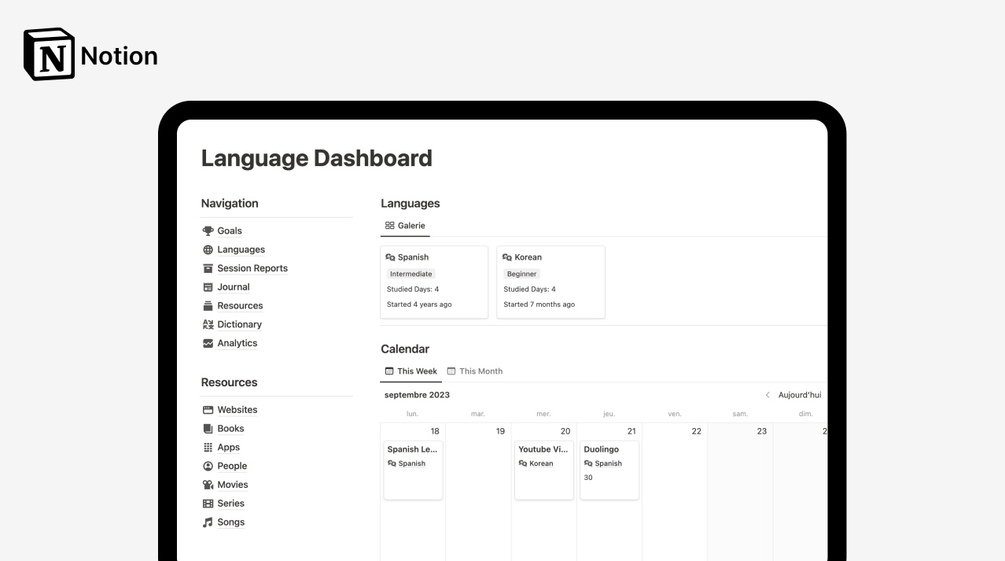Click the Calendar section heading
Screen dimensions: 1005x561
(x=405, y=349)
